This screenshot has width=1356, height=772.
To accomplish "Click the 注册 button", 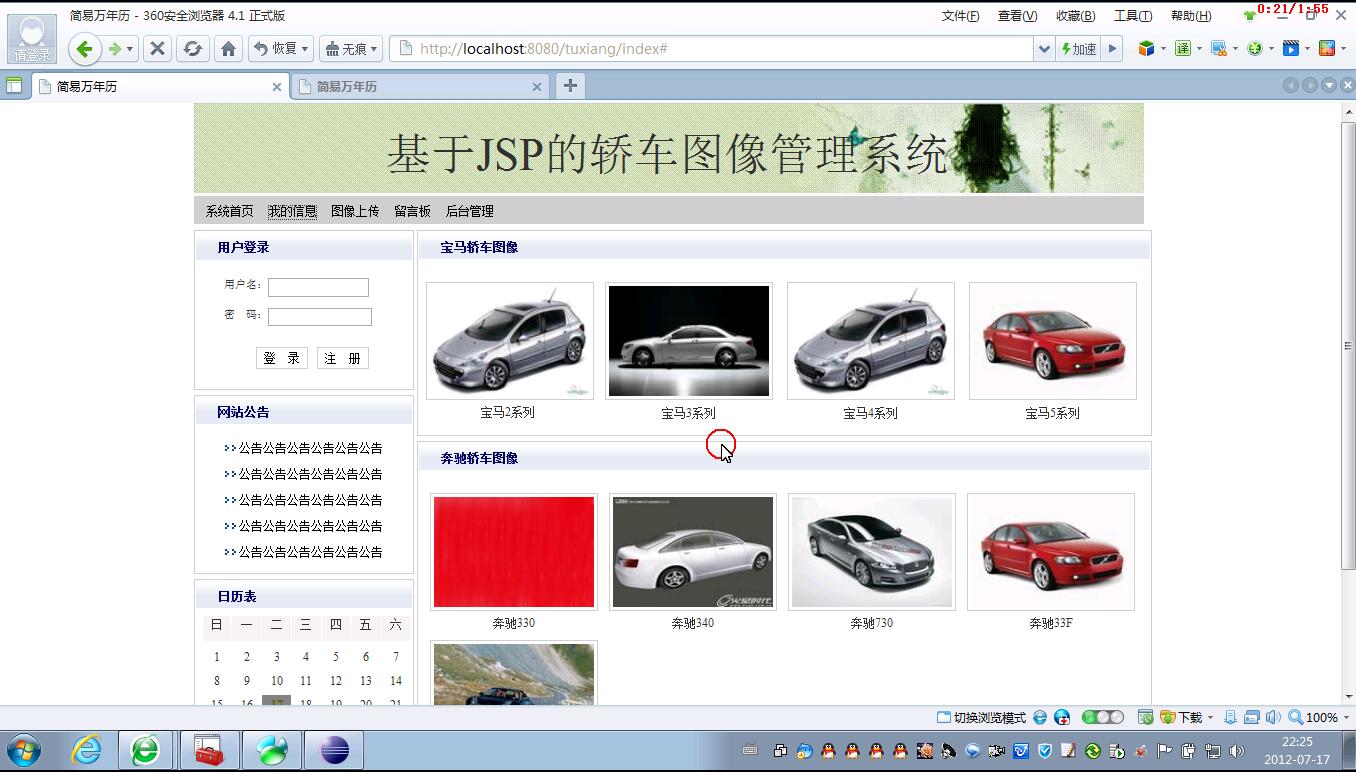I will pyautogui.click(x=343, y=358).
